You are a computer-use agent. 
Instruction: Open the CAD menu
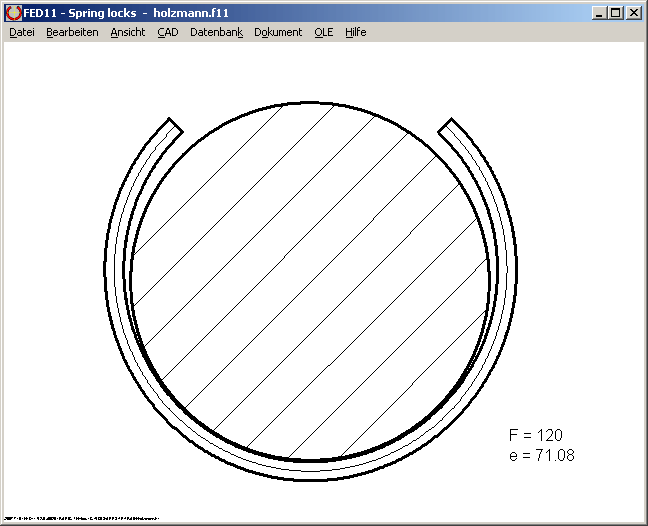click(167, 32)
